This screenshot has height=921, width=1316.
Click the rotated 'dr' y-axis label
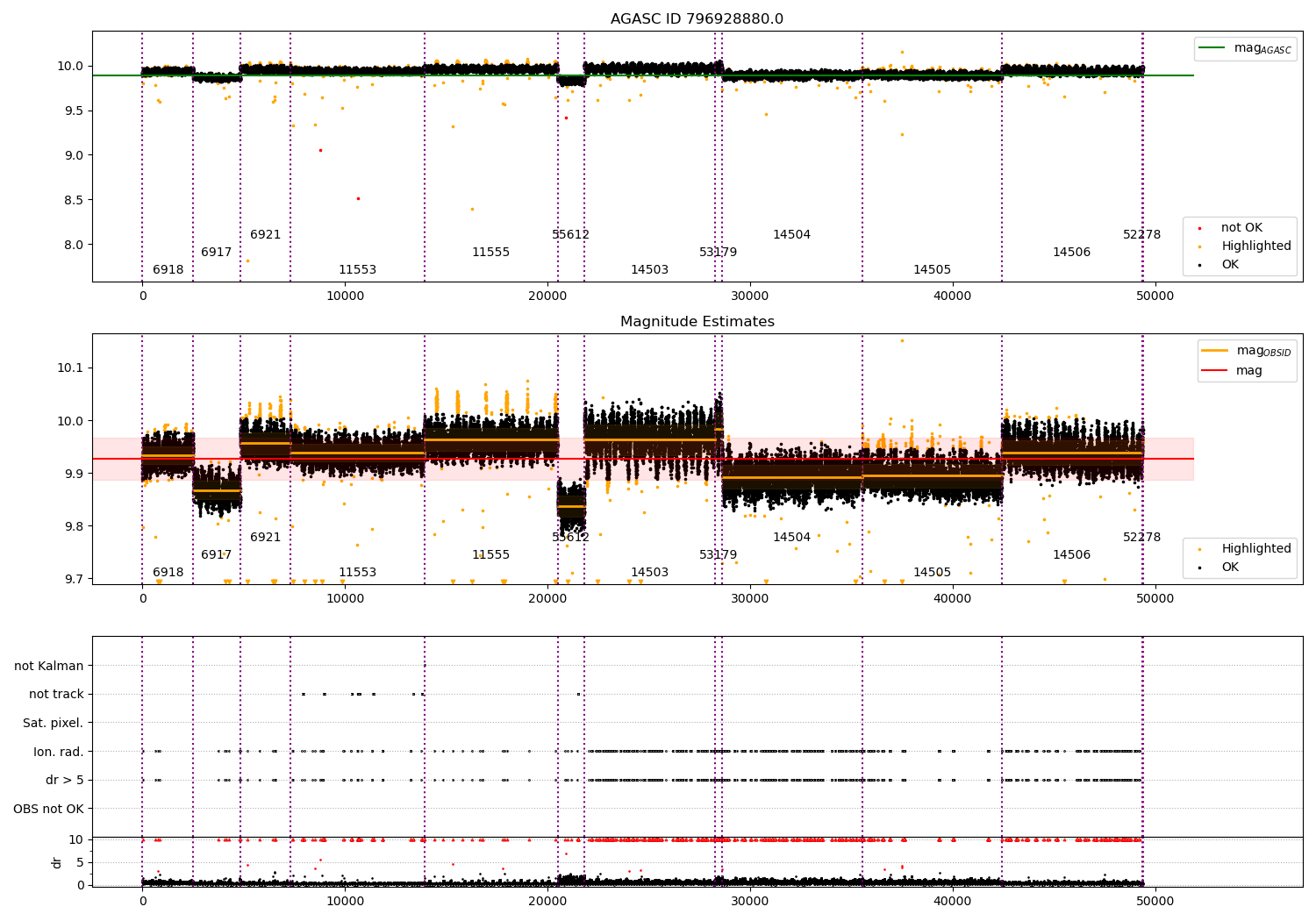click(57, 862)
